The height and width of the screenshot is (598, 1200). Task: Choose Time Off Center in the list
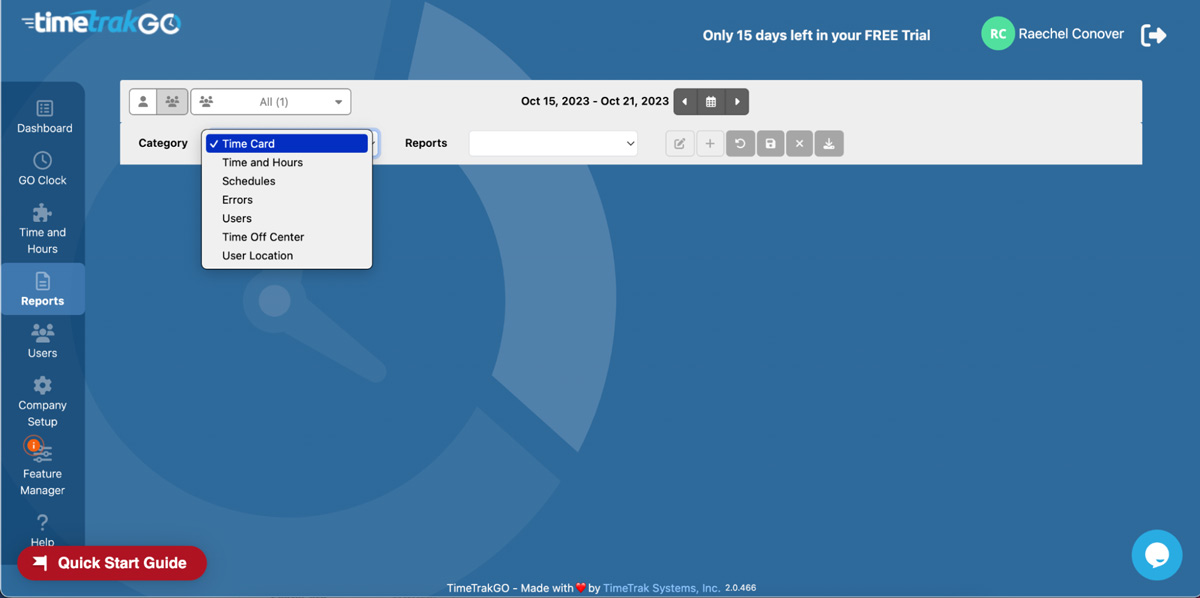pyautogui.click(x=262, y=236)
